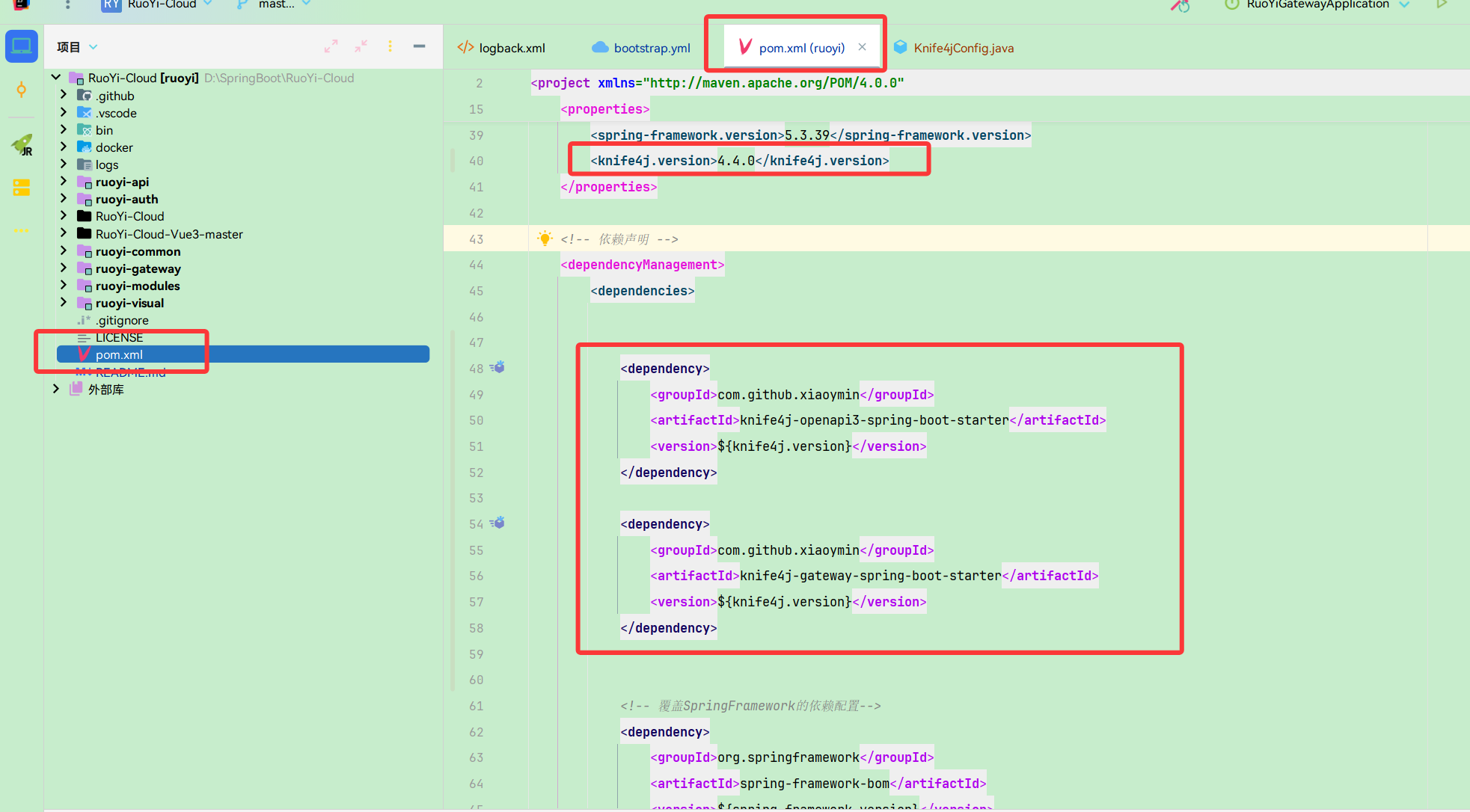Open the Project tool window via laptop icon
Screen dimensions: 1470x812
point(21,46)
